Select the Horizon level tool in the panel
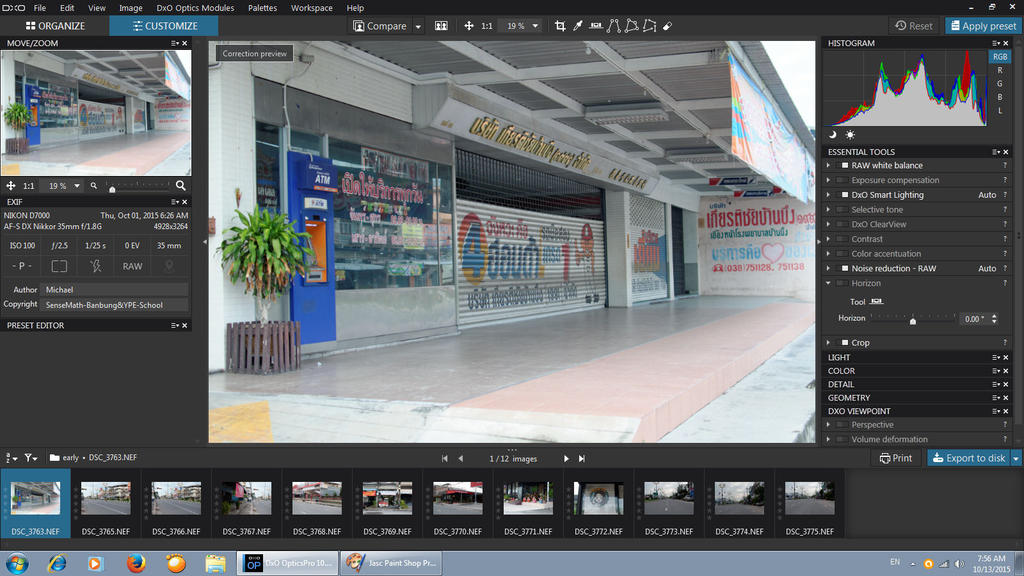Viewport: 1024px width, 576px height. click(877, 302)
